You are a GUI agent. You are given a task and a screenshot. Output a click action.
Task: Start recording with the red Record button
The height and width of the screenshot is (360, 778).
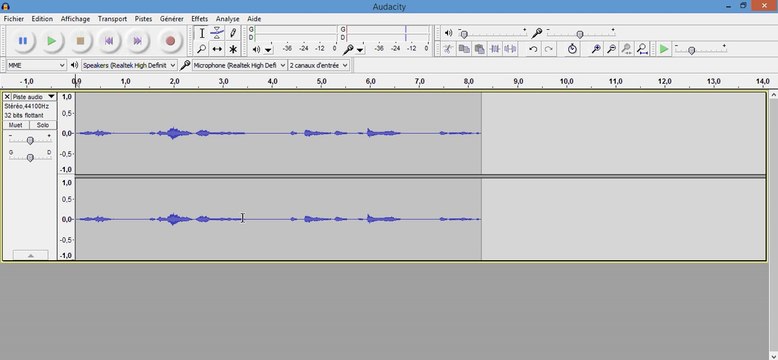click(x=170, y=41)
